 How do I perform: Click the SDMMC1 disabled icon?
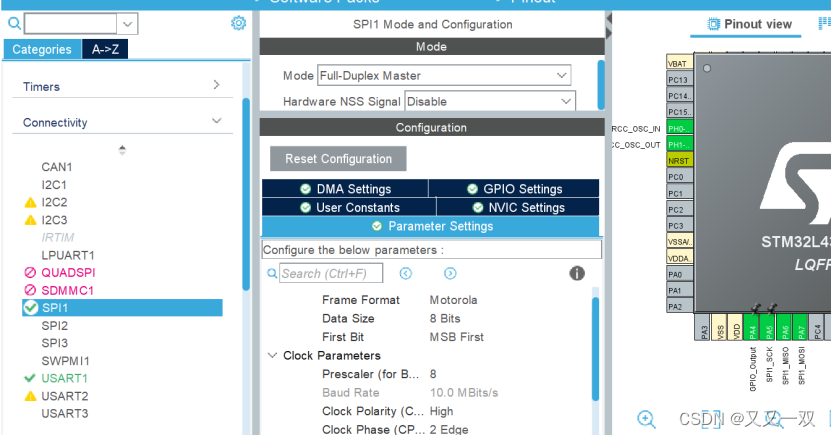click(30, 290)
